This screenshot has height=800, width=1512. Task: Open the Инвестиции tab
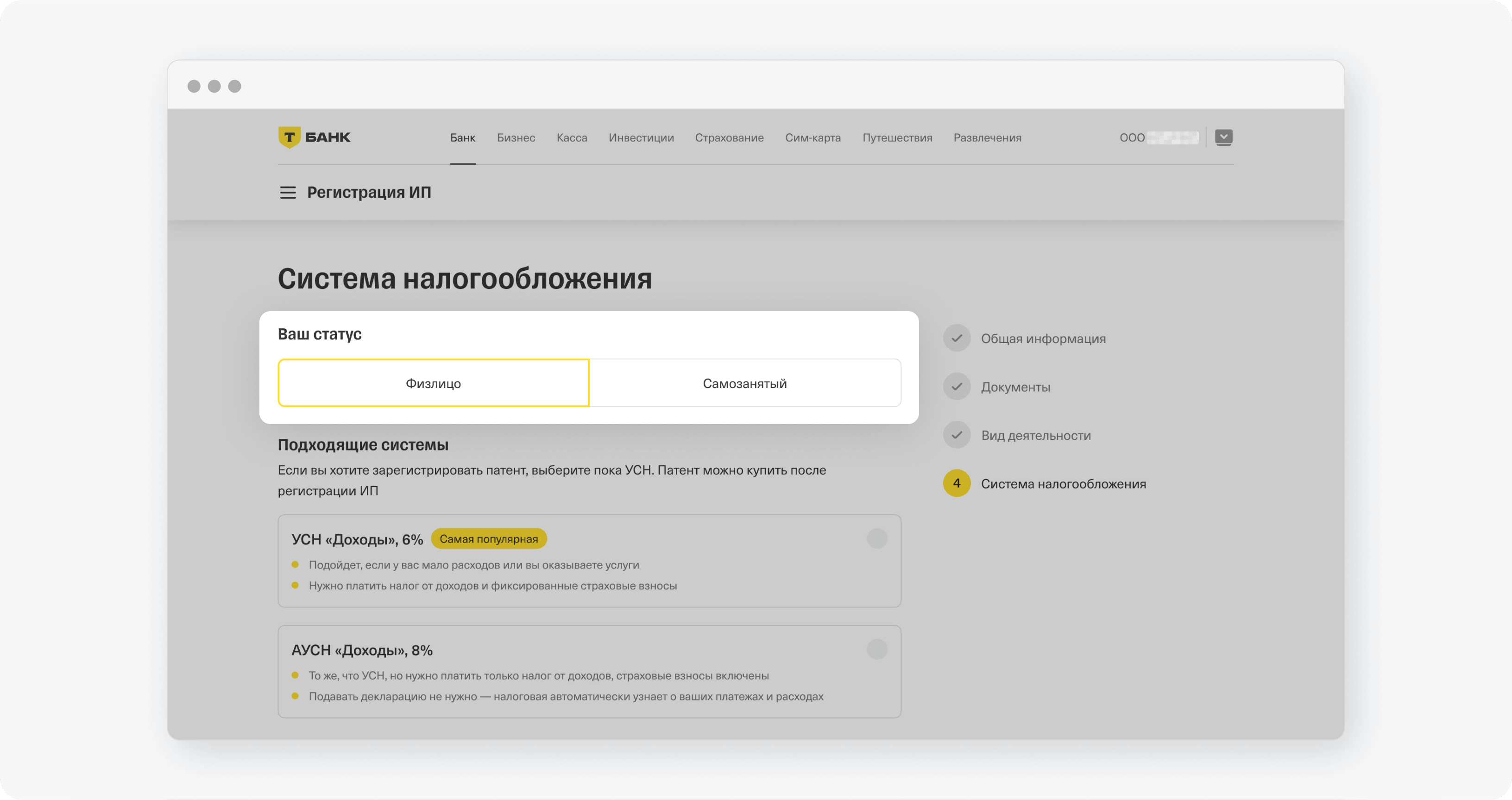point(641,138)
